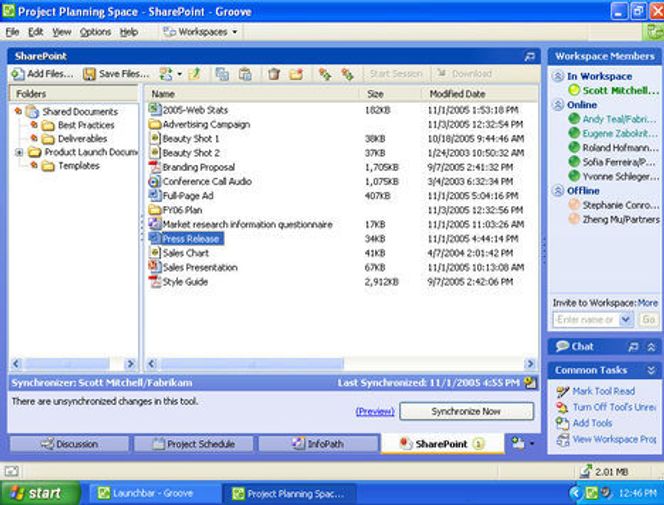
Task: Click Save Files in the toolbar
Action: 116,74
